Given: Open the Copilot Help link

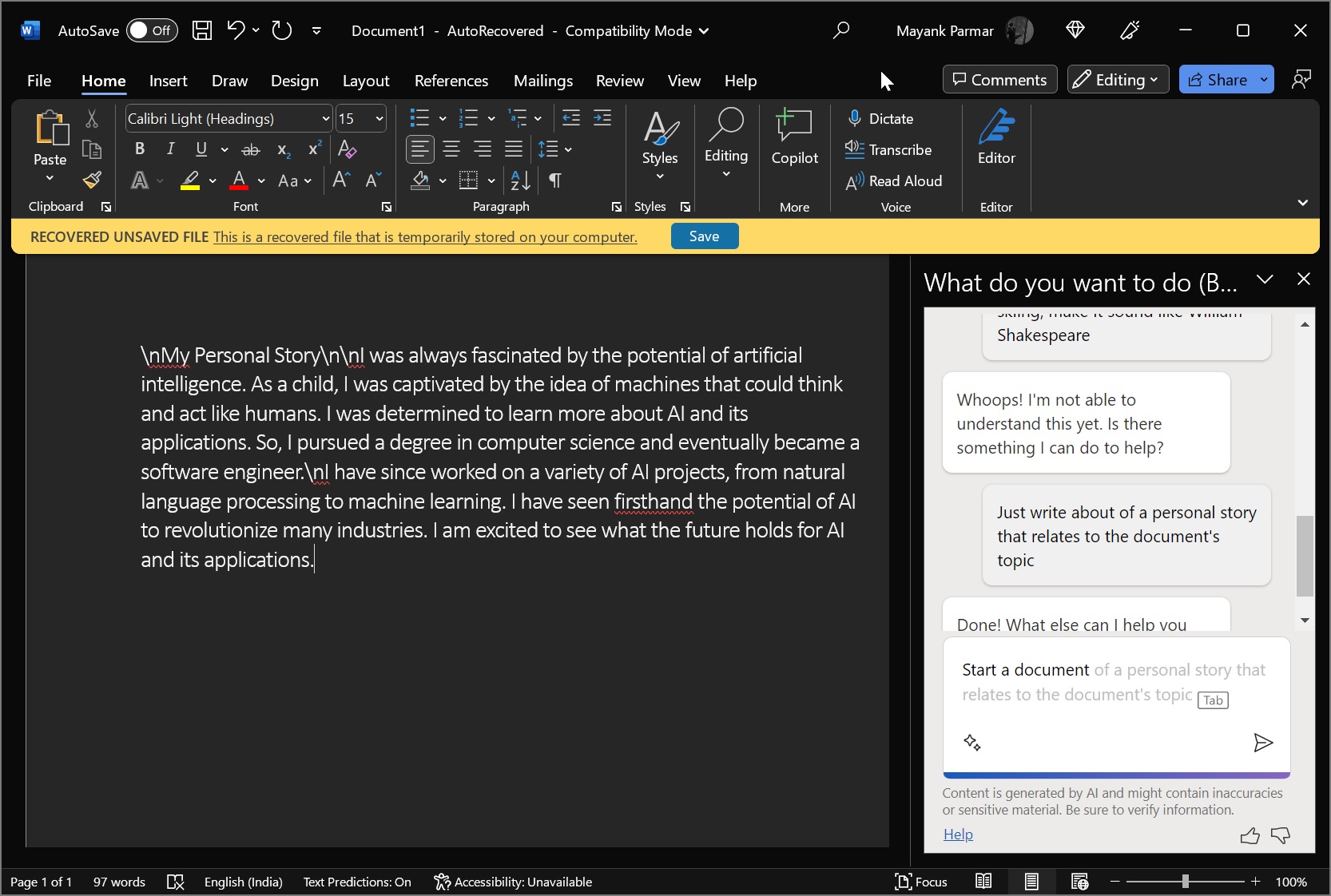Looking at the screenshot, I should click(x=958, y=835).
